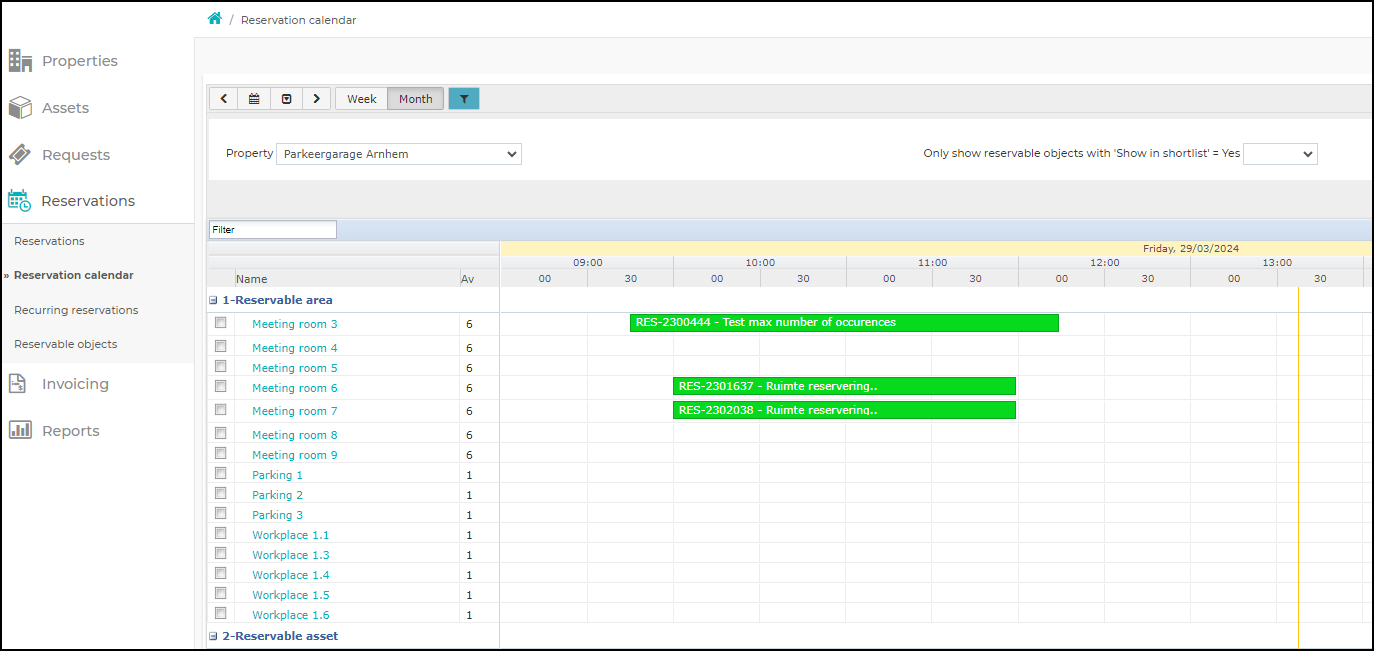Open the Property dropdown showing Parkeergarage Arnhem

tap(399, 154)
